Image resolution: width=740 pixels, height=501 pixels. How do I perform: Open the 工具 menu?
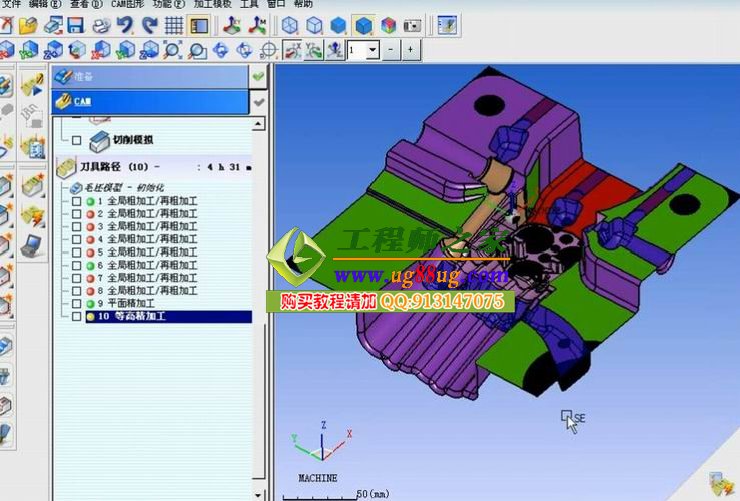248,4
